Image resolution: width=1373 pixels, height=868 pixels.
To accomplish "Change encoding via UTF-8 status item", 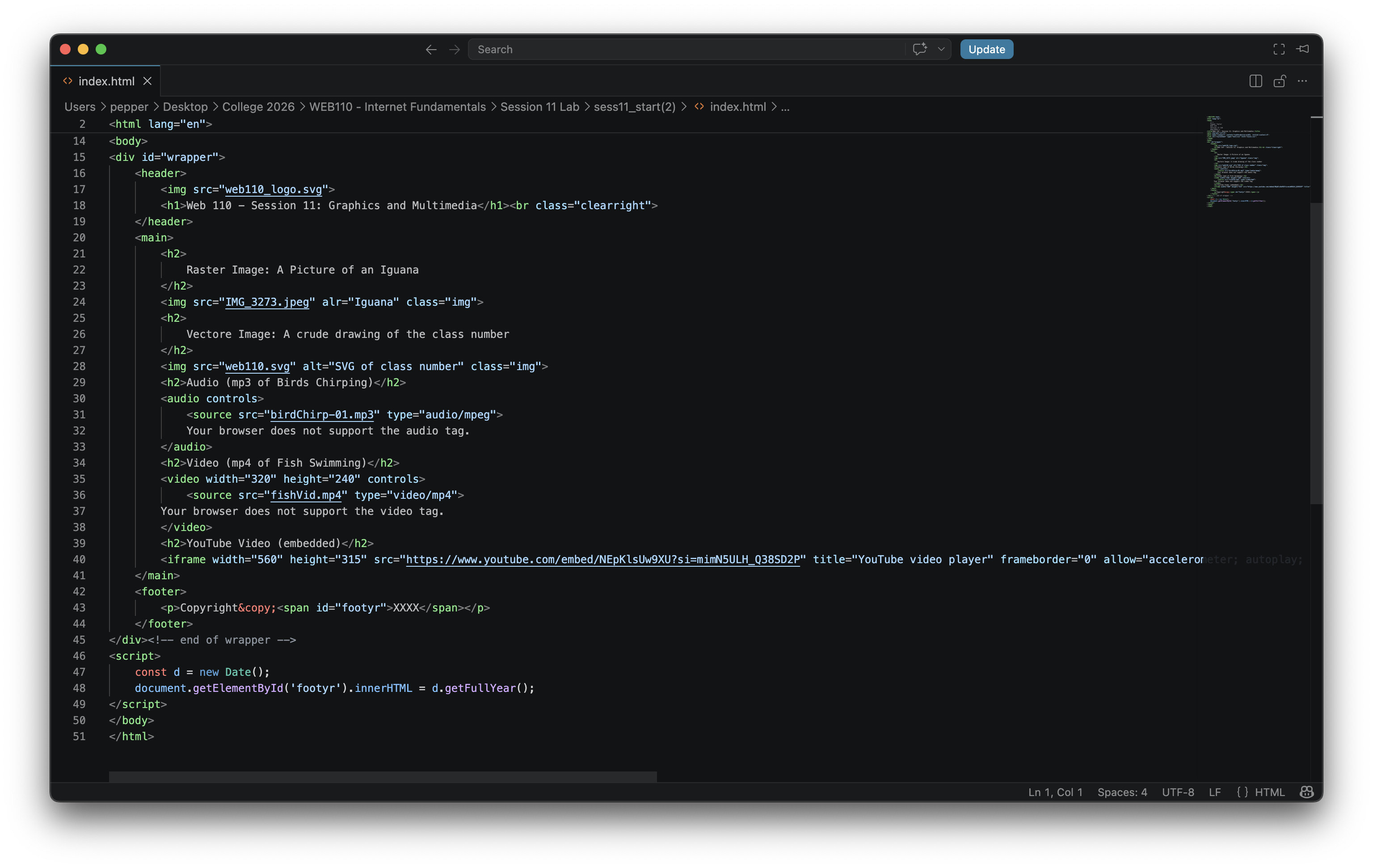I will [1177, 793].
